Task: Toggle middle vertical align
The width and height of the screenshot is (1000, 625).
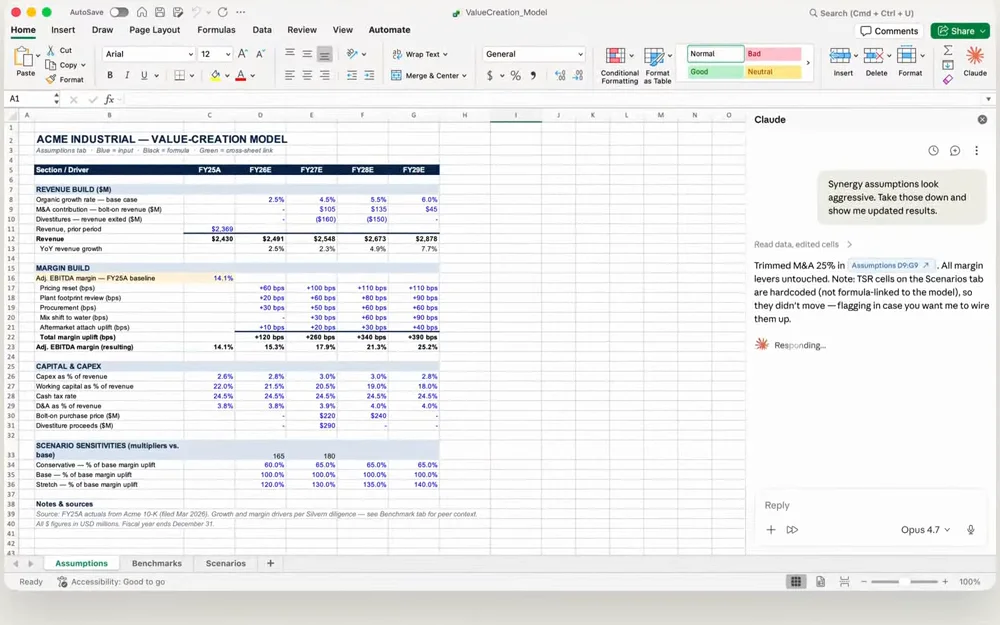Action: tap(307, 54)
